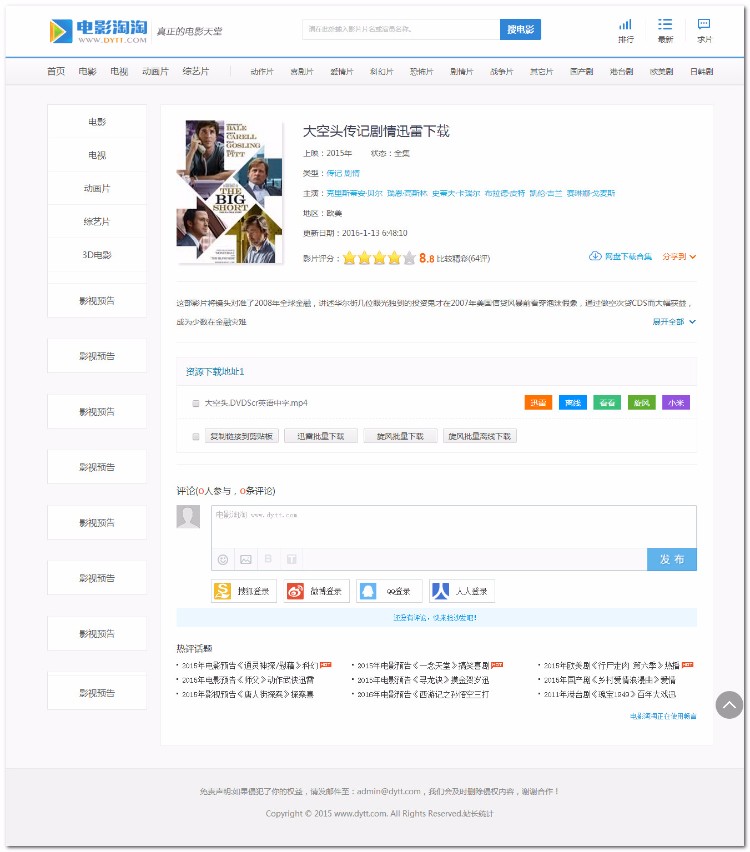The height and width of the screenshot is (852, 750).
Task: Open hot topic link 《寻龙诀》
Action: coord(423,679)
